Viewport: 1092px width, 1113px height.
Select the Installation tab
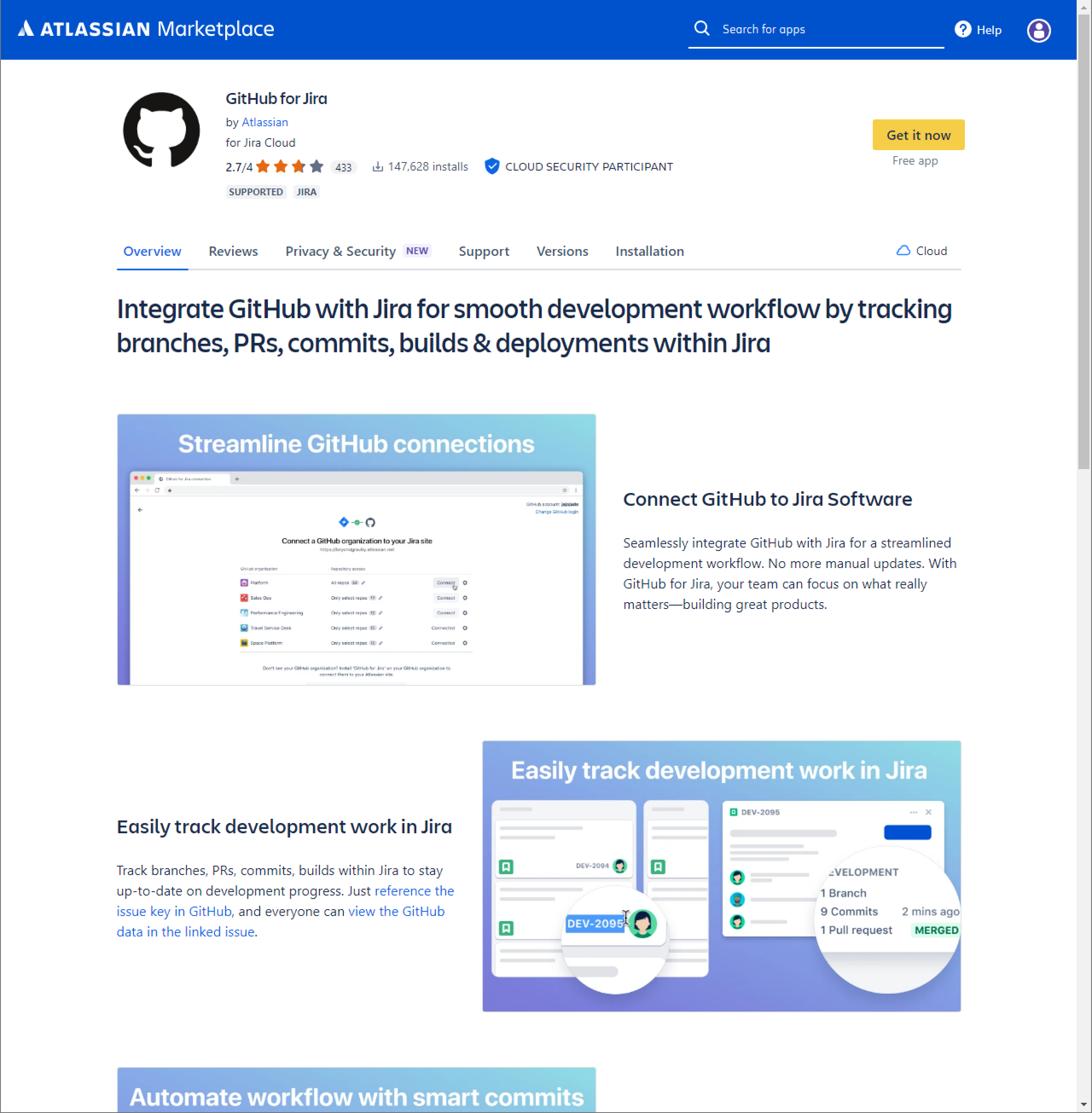[649, 251]
